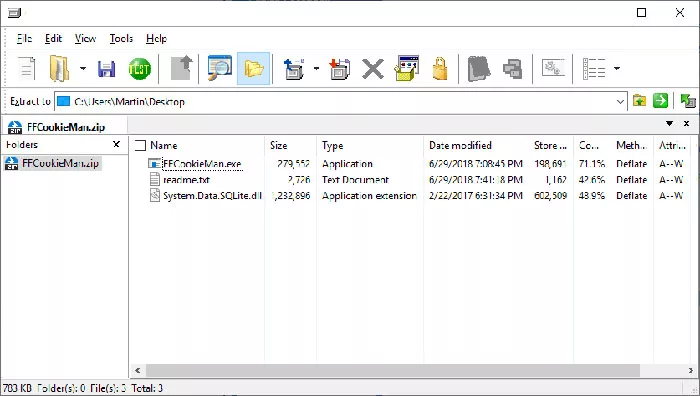Click the dark gray pages toolbar icon

click(479, 69)
